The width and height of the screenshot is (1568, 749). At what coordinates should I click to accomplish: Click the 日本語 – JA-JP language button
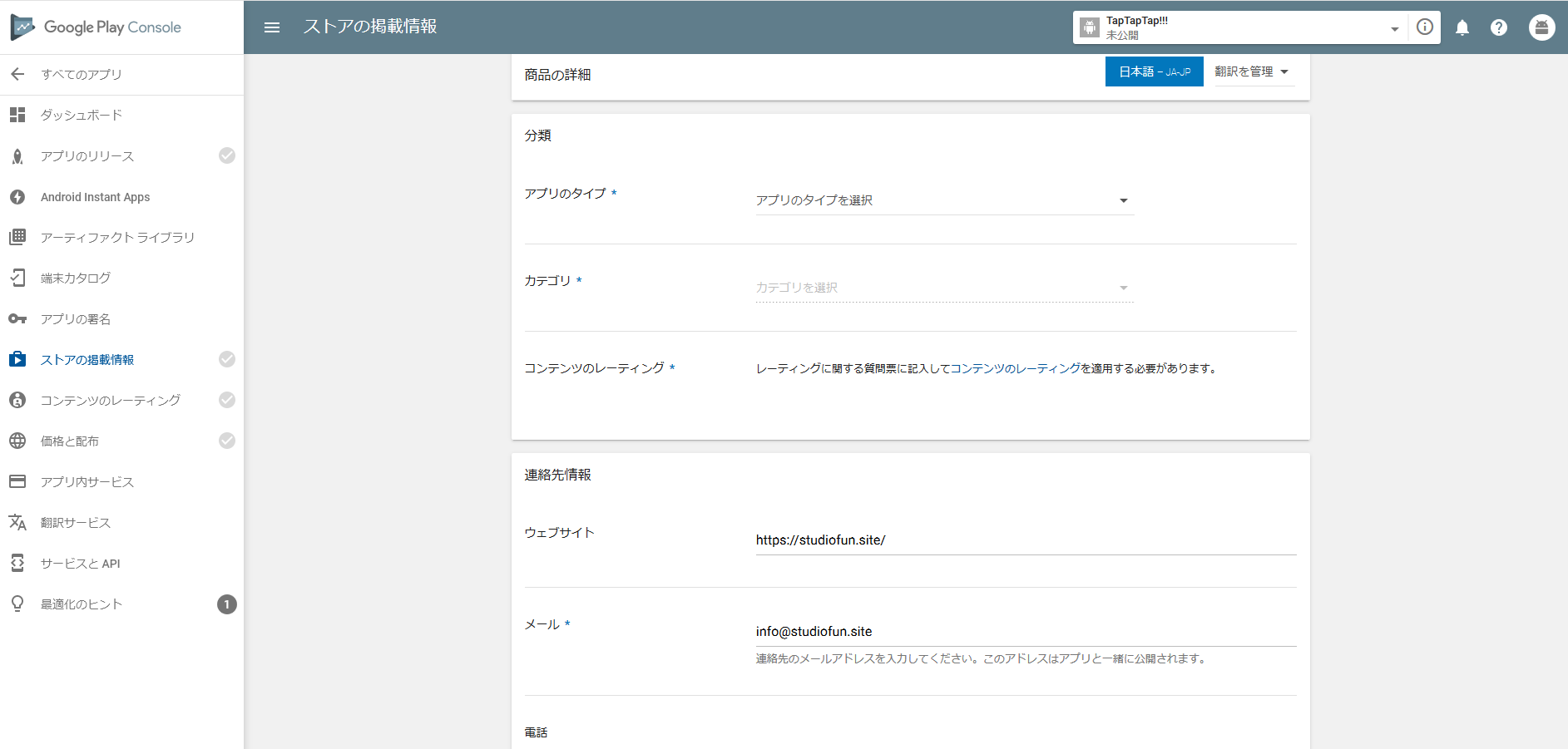(1154, 71)
